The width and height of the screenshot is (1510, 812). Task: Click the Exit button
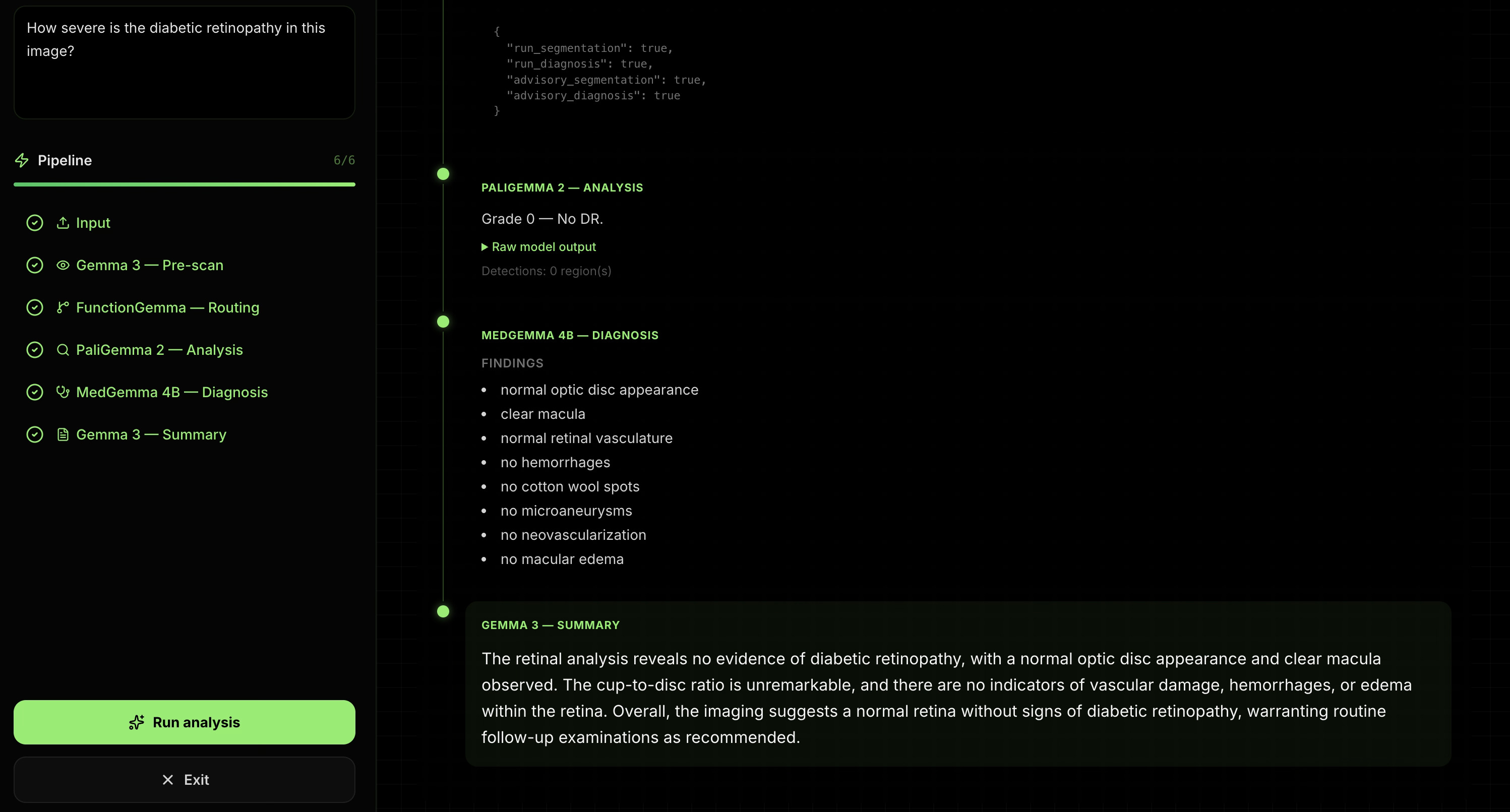[184, 780]
